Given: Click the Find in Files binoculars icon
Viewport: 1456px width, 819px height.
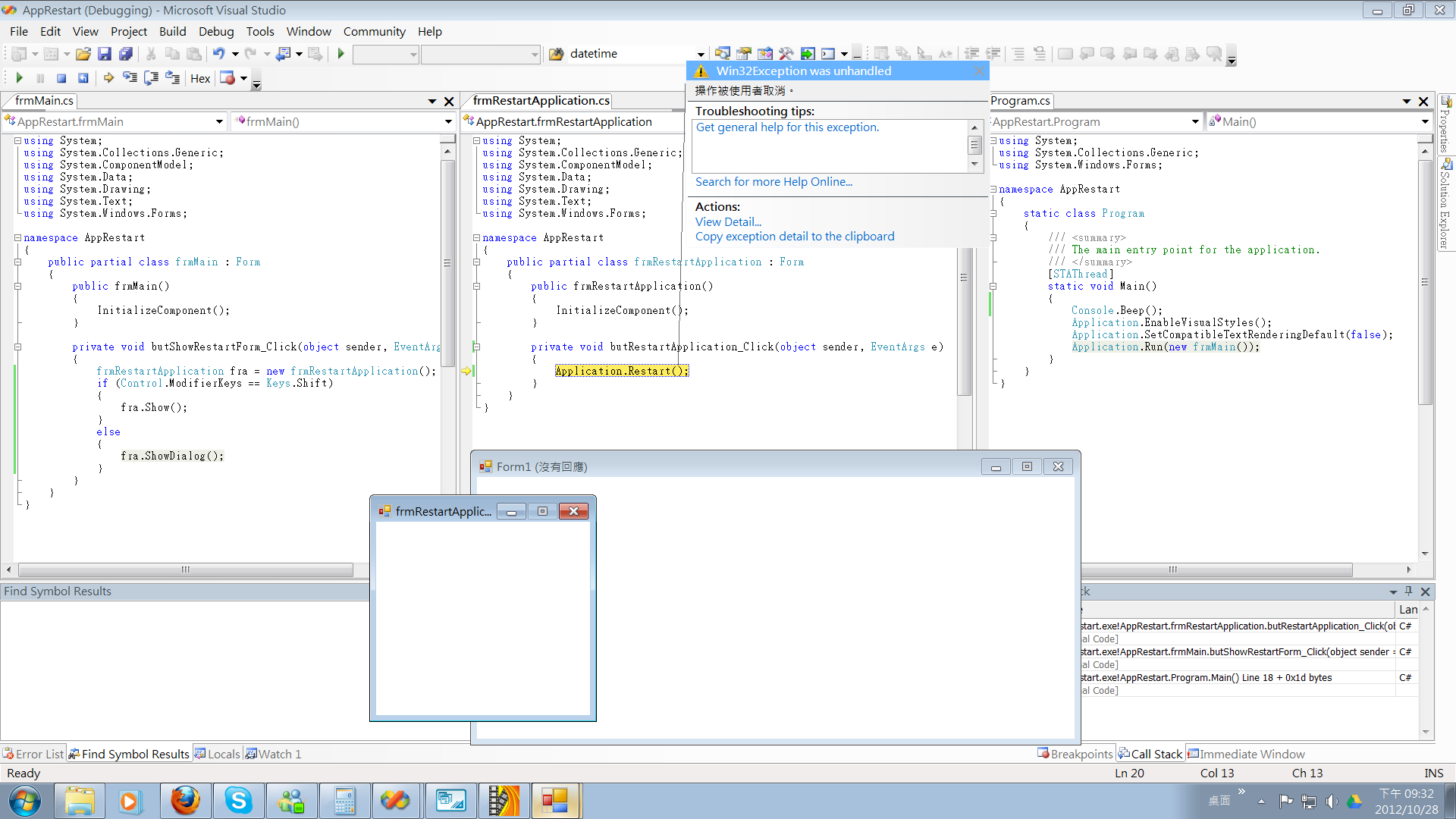Looking at the screenshot, I should click(x=556, y=54).
